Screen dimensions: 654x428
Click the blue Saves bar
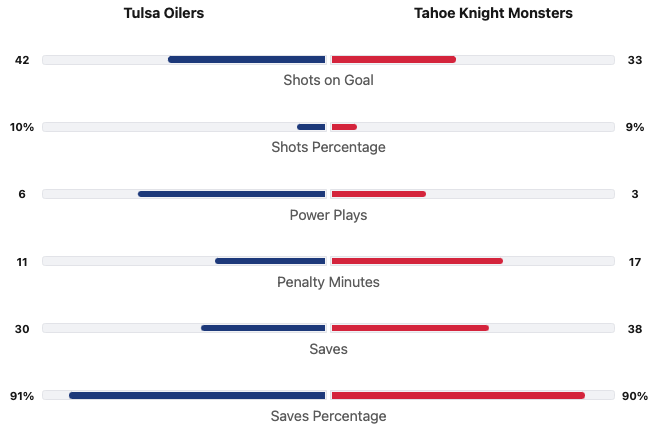coord(263,328)
